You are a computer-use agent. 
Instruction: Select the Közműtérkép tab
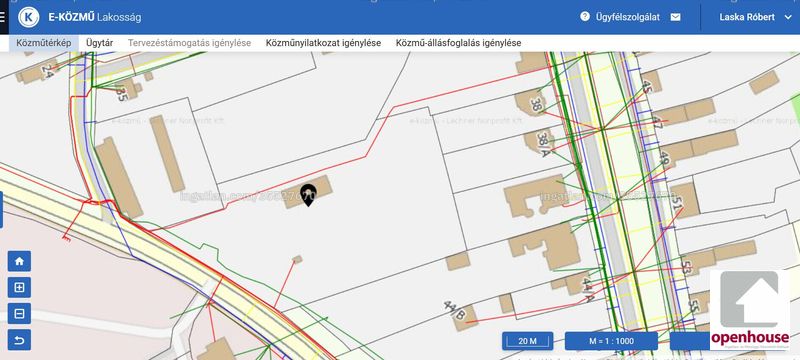(43, 43)
